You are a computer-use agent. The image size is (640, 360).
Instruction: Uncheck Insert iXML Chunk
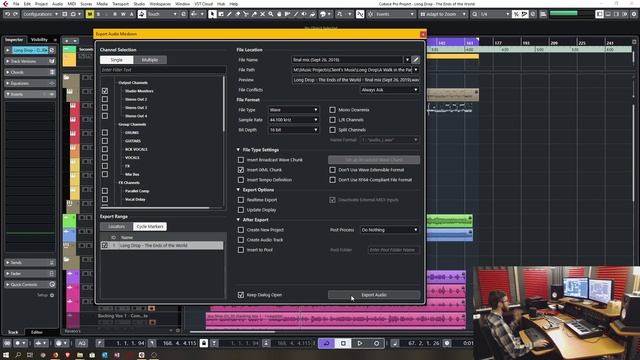(241, 170)
